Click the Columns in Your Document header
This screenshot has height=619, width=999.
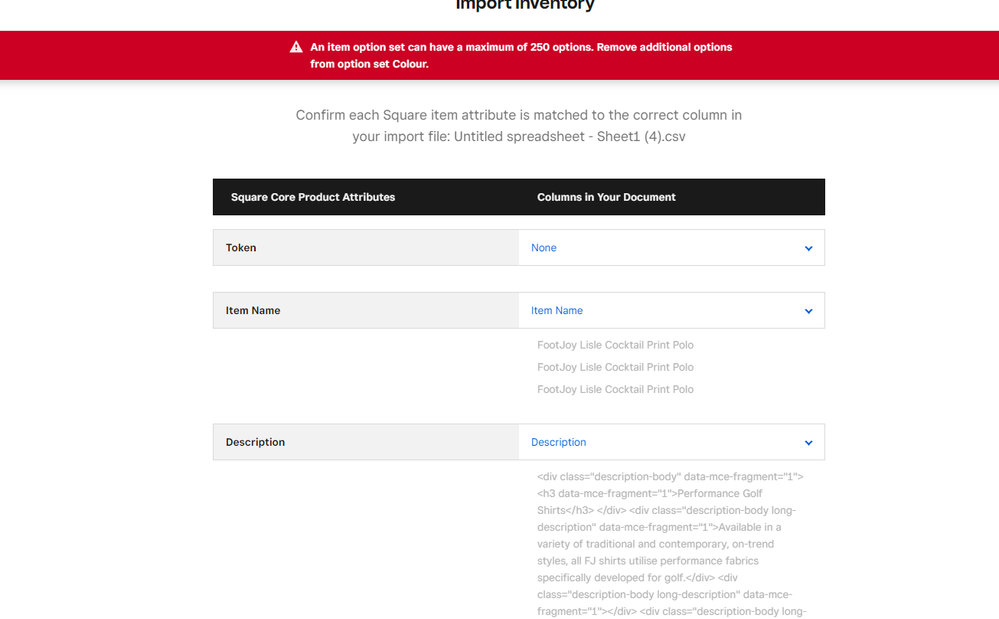click(606, 197)
